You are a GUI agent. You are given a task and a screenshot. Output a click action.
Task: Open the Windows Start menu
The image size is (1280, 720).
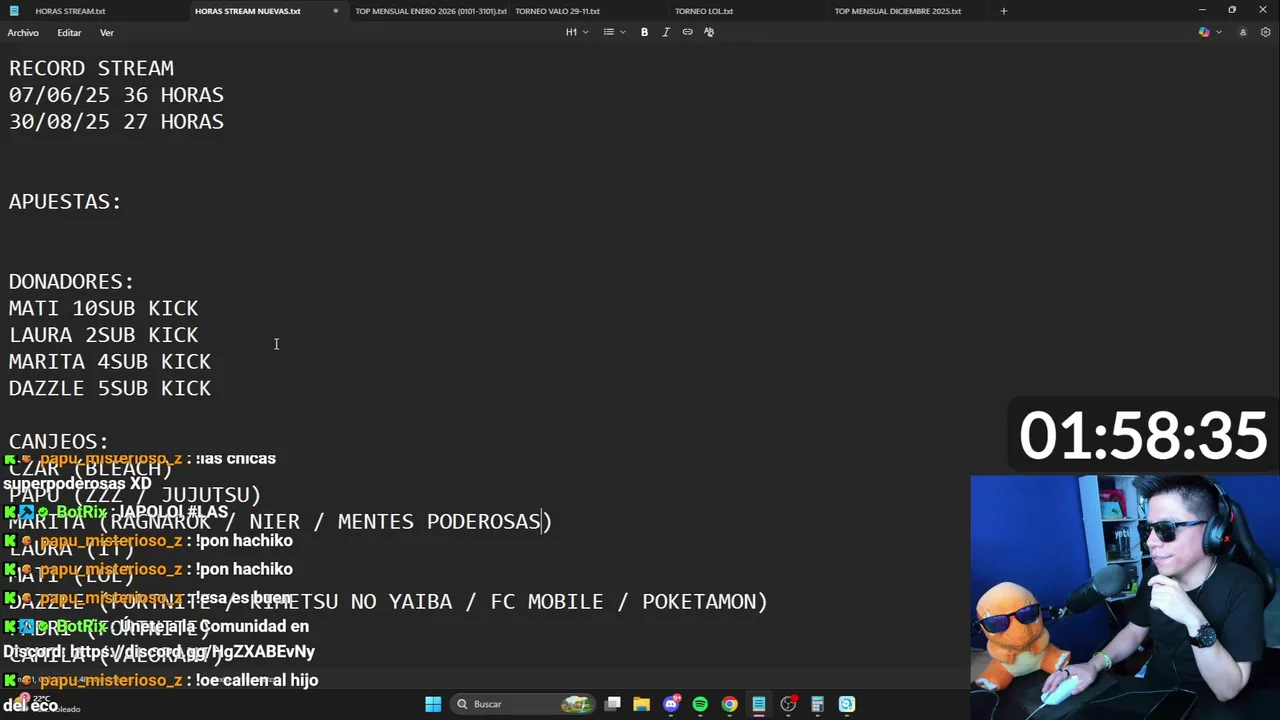click(433, 704)
